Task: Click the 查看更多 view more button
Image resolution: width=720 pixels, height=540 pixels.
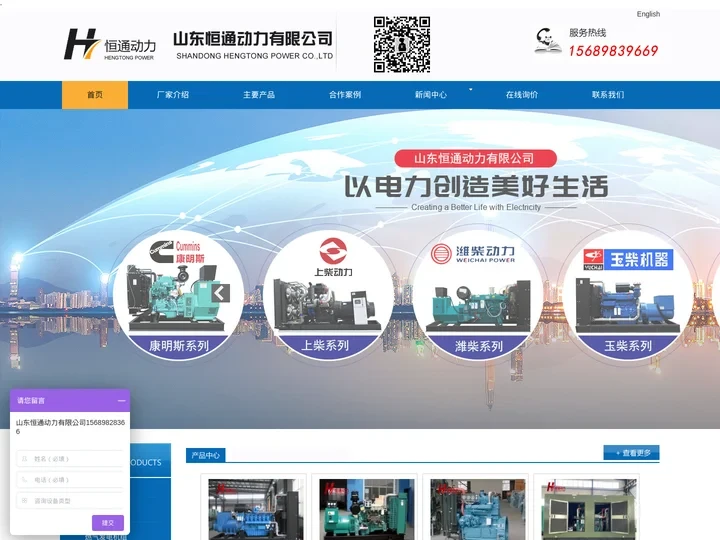Action: (x=631, y=453)
